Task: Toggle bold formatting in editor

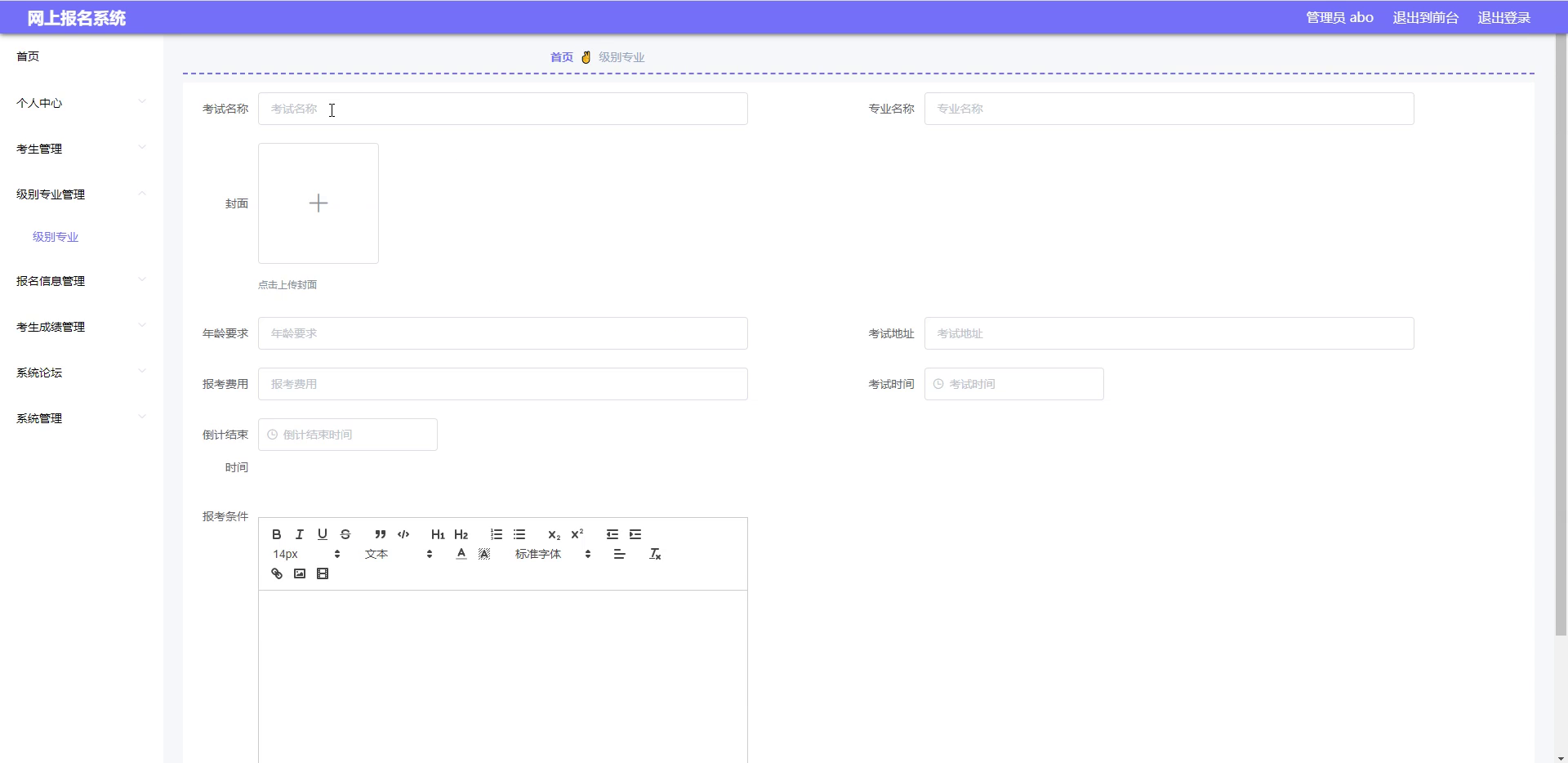Action: click(x=277, y=534)
